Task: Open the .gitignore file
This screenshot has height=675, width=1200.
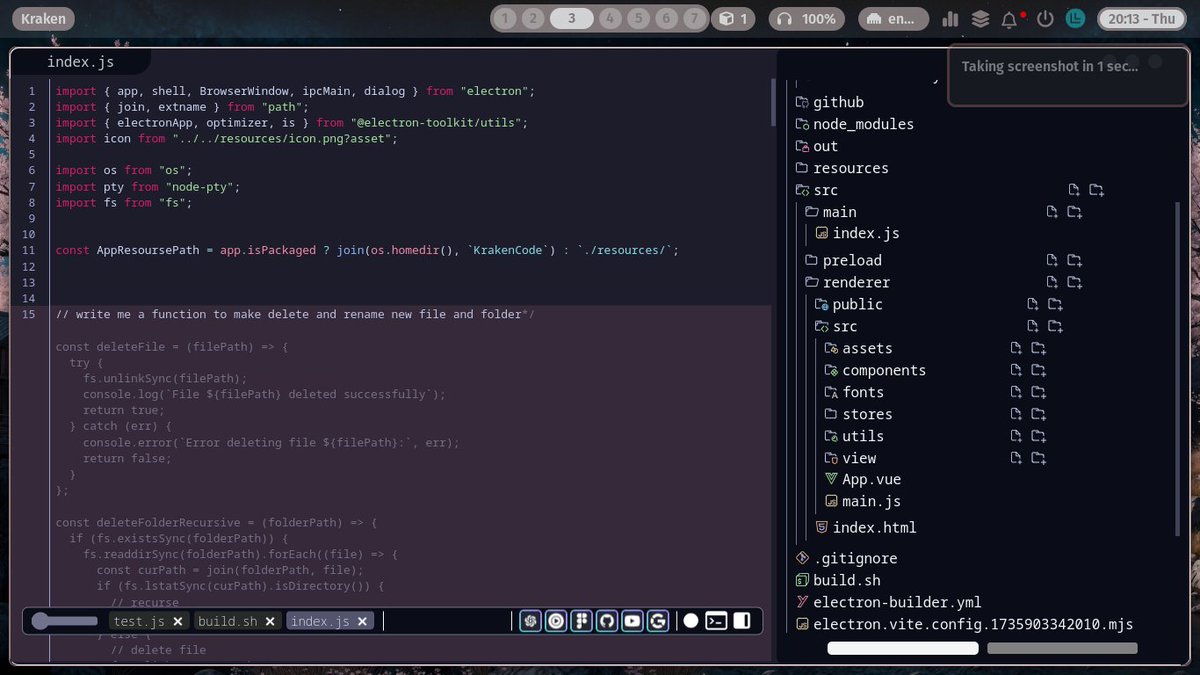Action: point(846,558)
